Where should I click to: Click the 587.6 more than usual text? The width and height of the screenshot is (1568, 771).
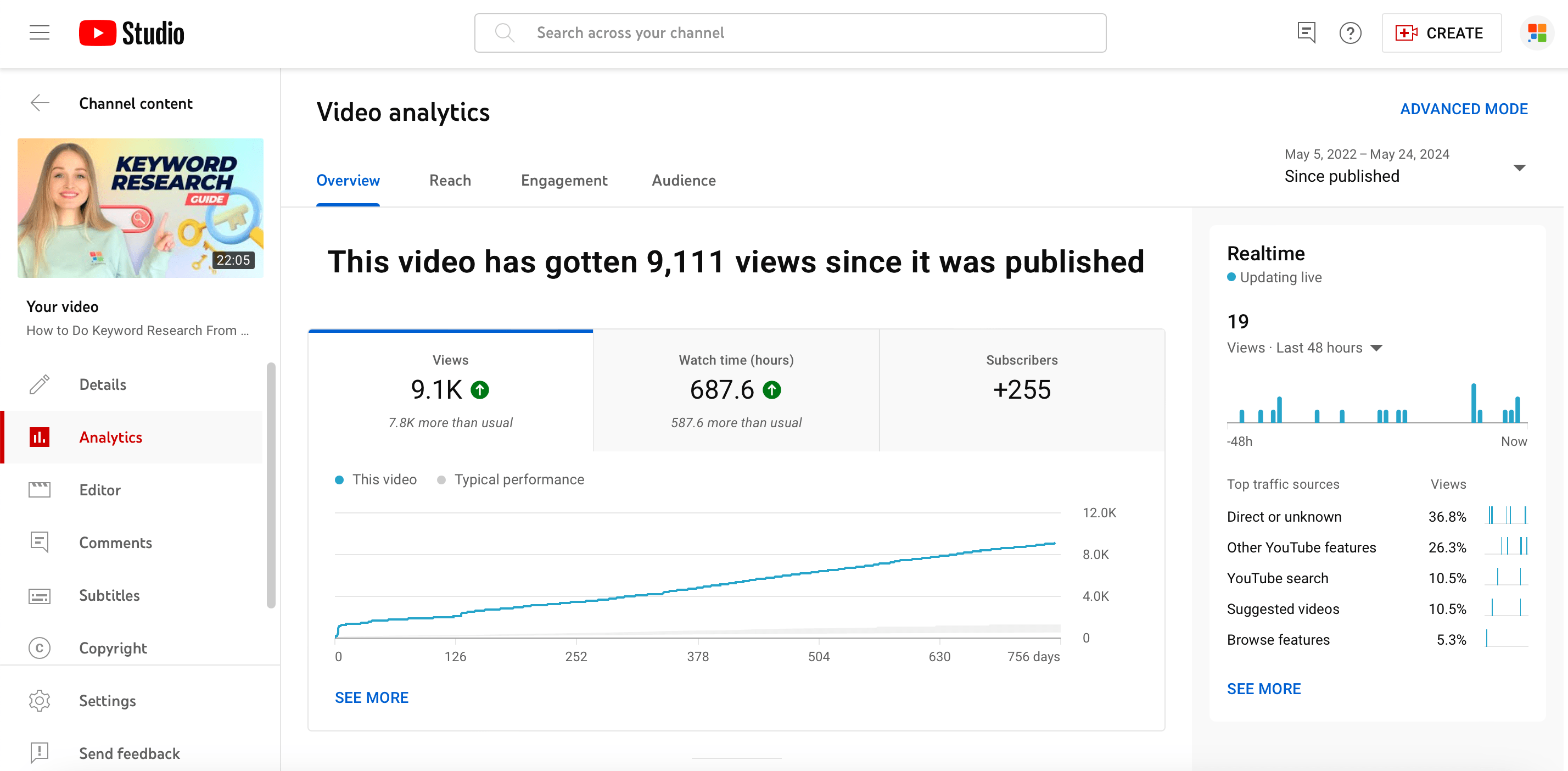pos(736,423)
